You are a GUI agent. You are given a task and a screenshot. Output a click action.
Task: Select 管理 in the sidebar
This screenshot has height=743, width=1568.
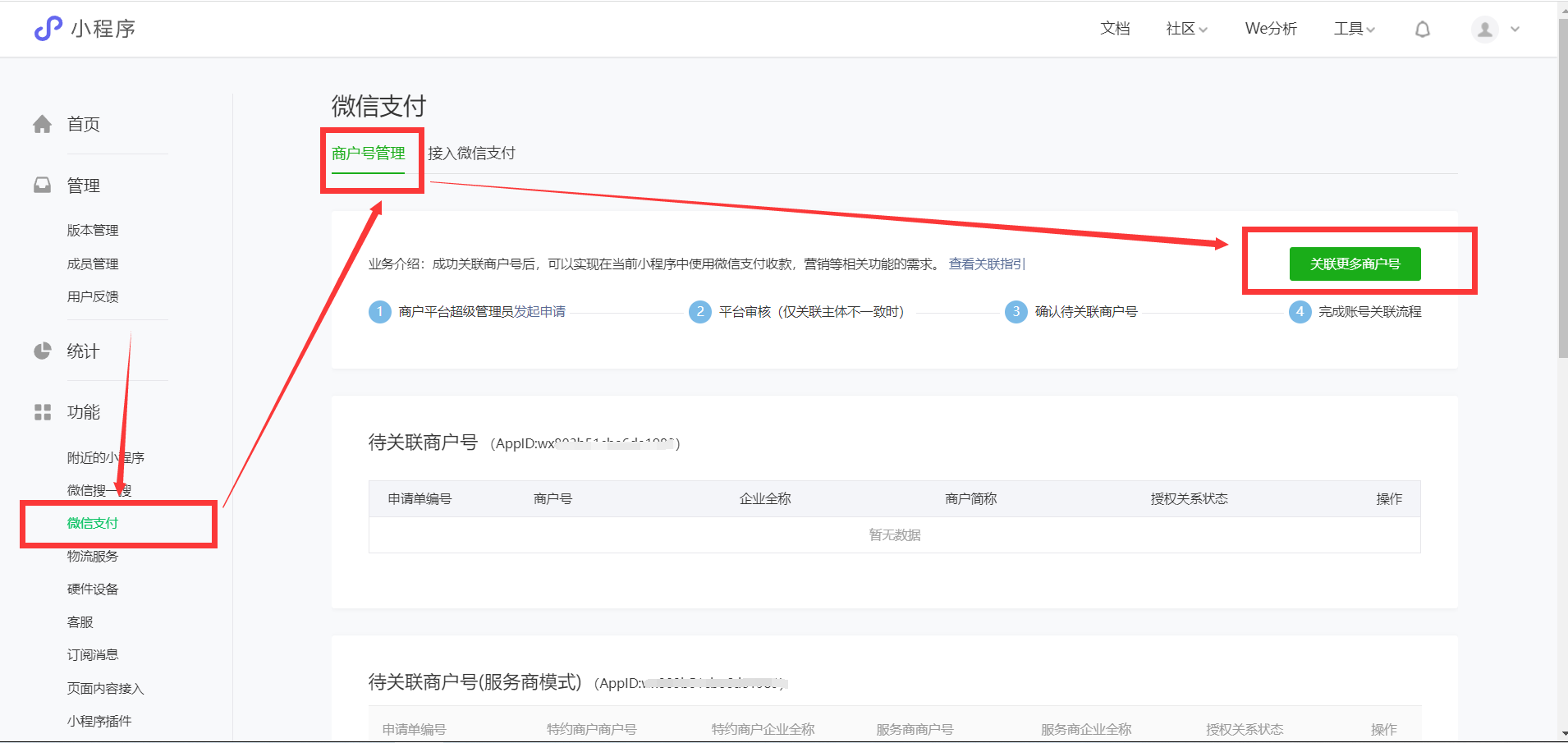[x=84, y=186]
